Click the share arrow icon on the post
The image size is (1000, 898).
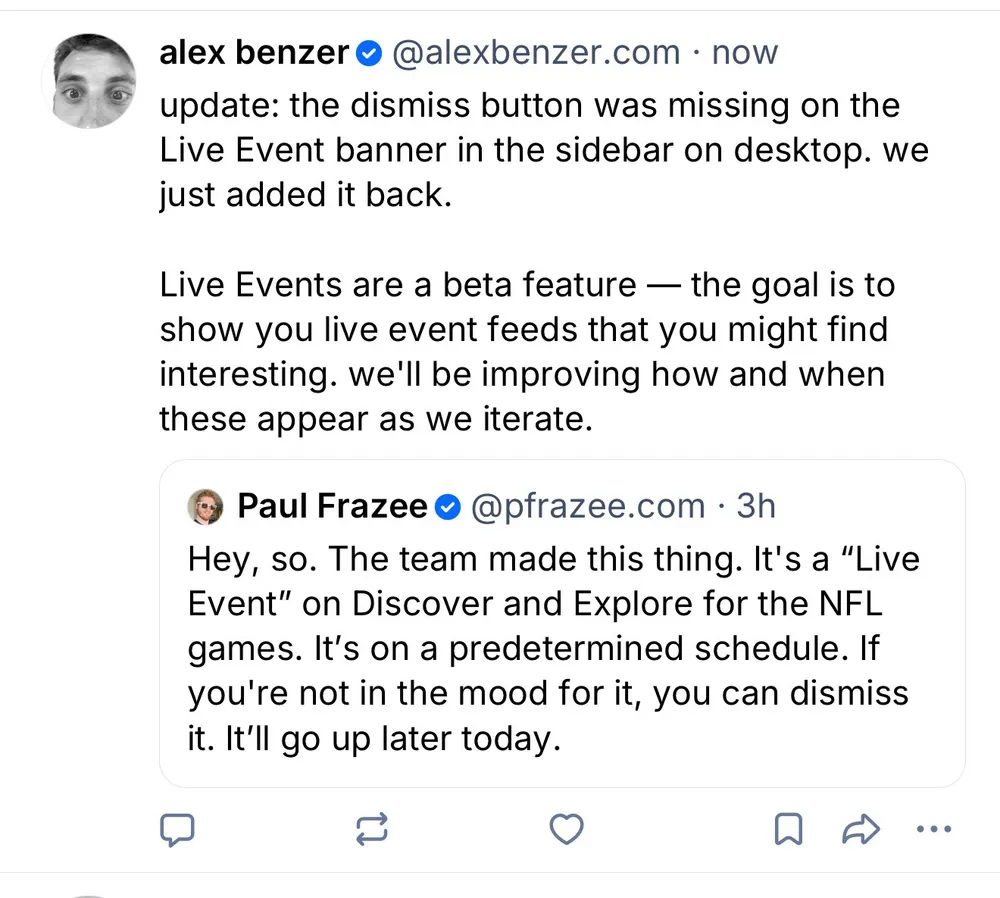861,828
